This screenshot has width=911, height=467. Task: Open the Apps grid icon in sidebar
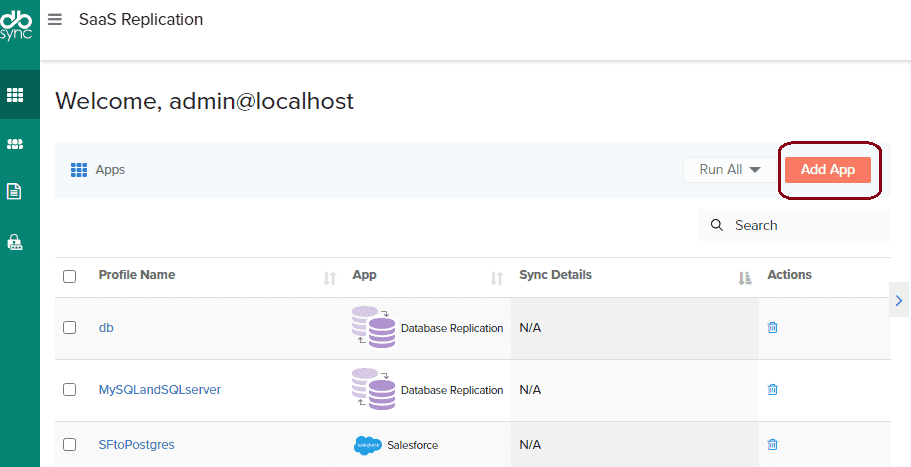(x=15, y=95)
